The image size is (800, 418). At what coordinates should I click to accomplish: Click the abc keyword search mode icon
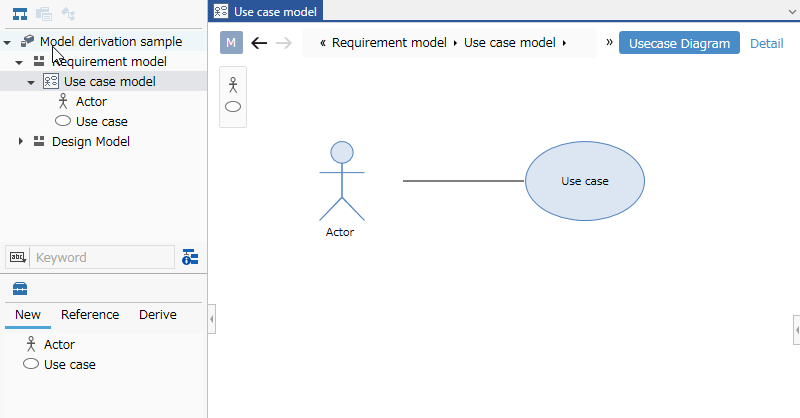point(18,257)
